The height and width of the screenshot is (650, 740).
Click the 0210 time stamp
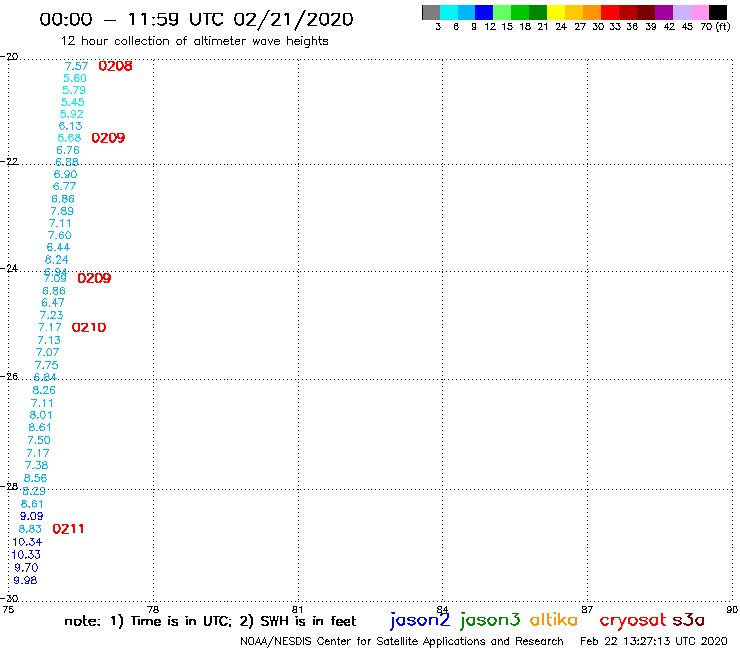(x=89, y=328)
